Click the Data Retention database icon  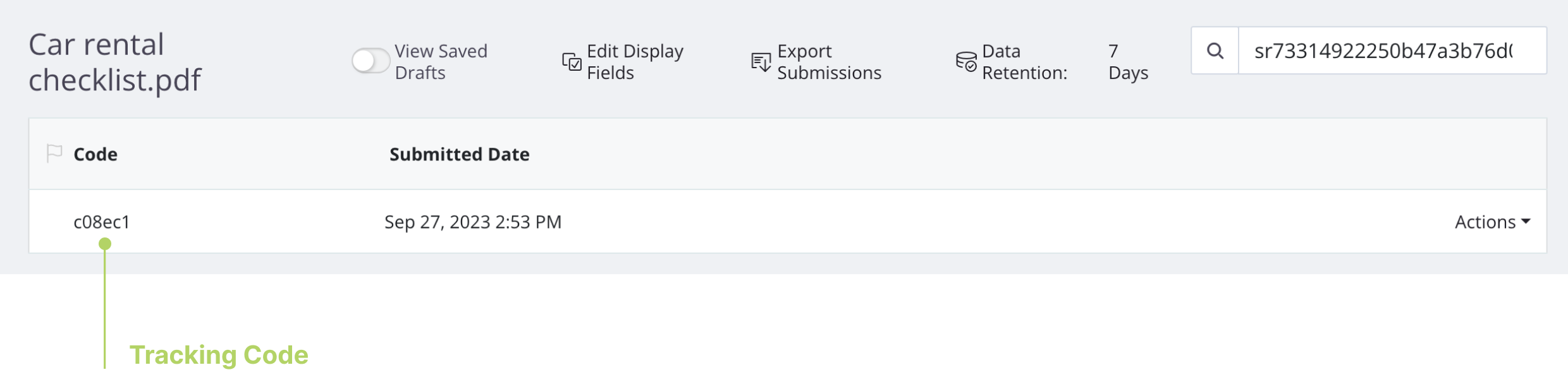pos(966,62)
